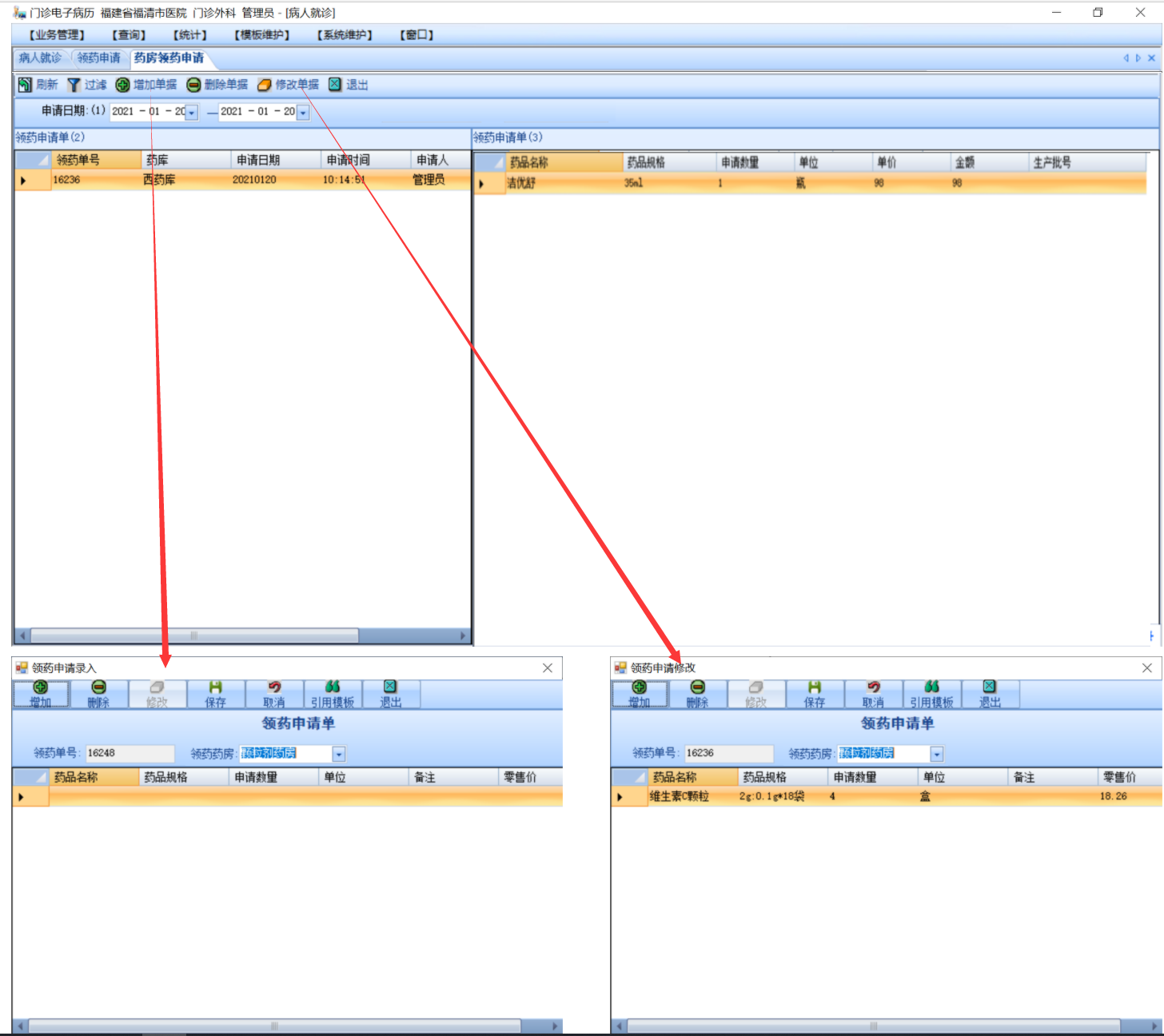
Task: Click 领药单号 field in 领药申请修改 window
Action: coord(728,754)
